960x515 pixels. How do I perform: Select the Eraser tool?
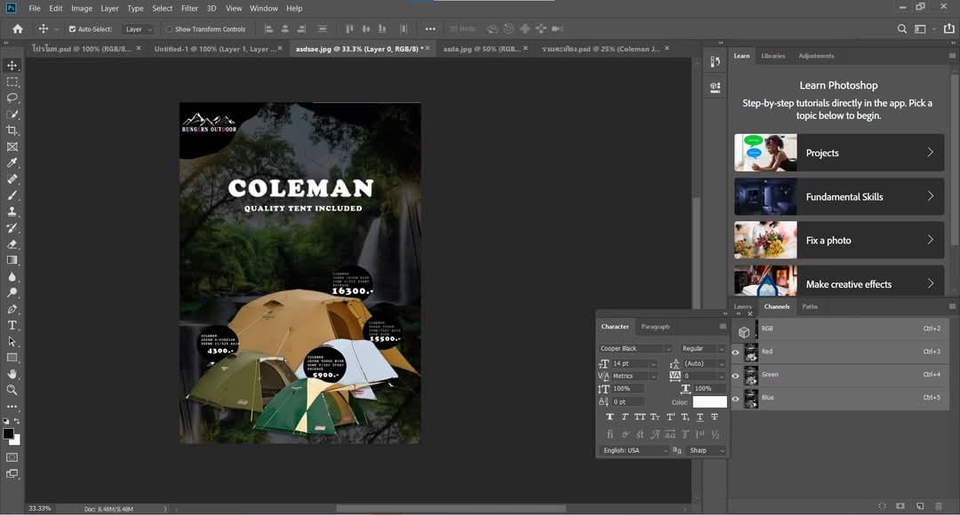[x=12, y=244]
